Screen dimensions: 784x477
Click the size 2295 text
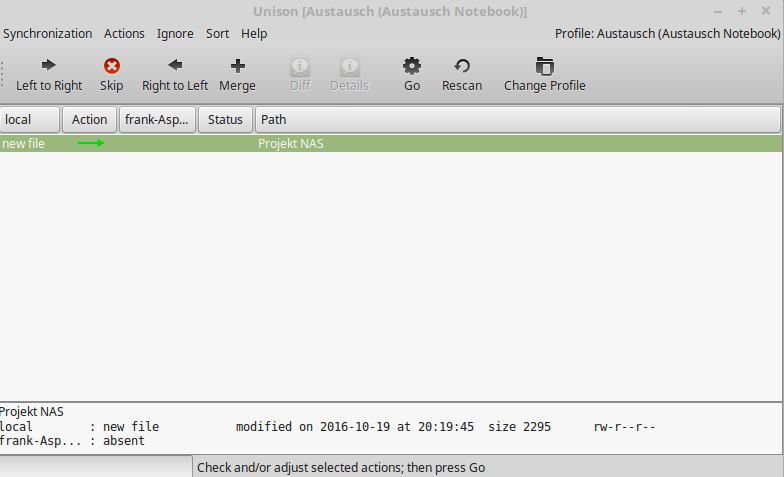pos(519,426)
